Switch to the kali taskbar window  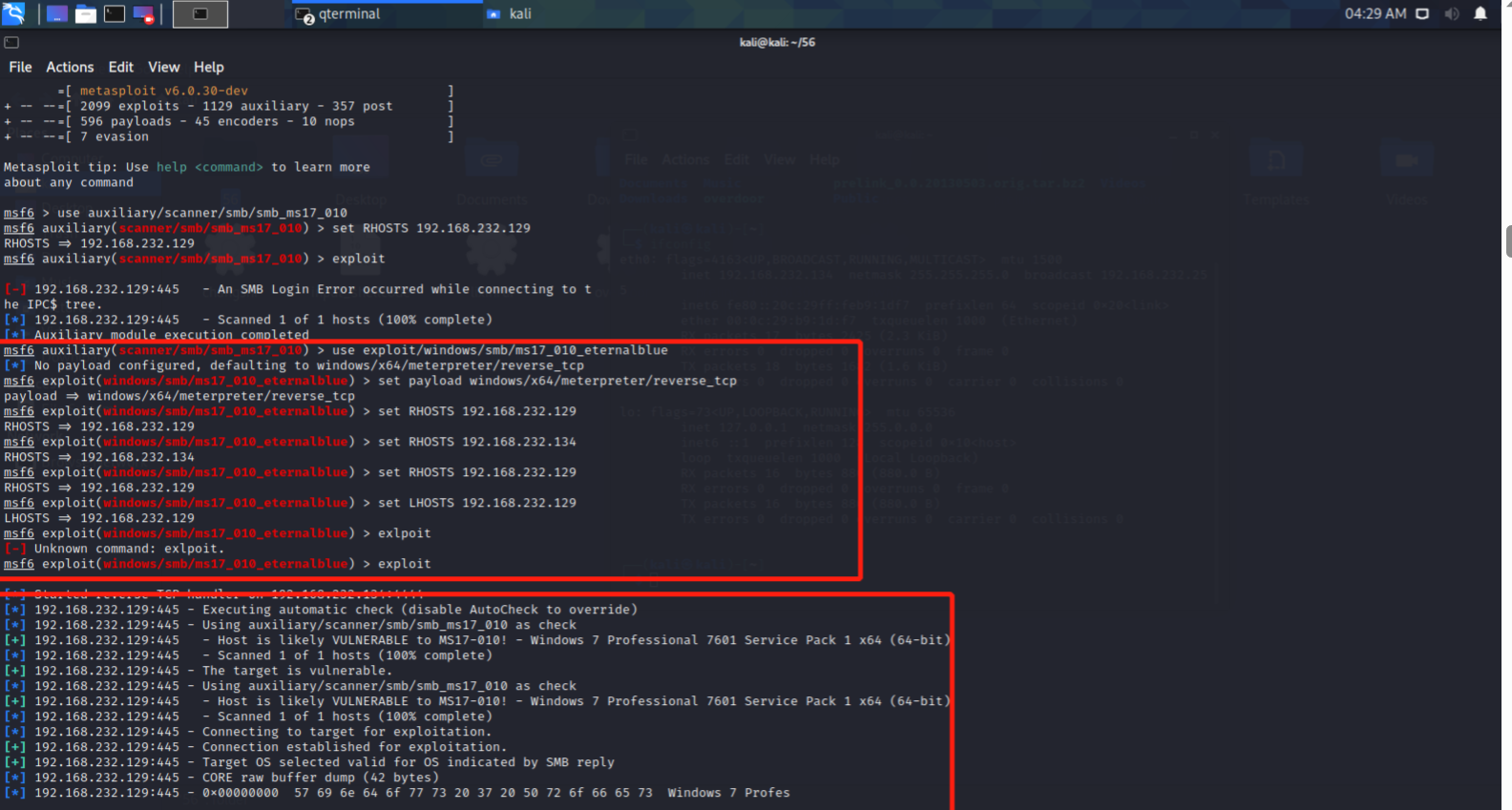click(510, 14)
